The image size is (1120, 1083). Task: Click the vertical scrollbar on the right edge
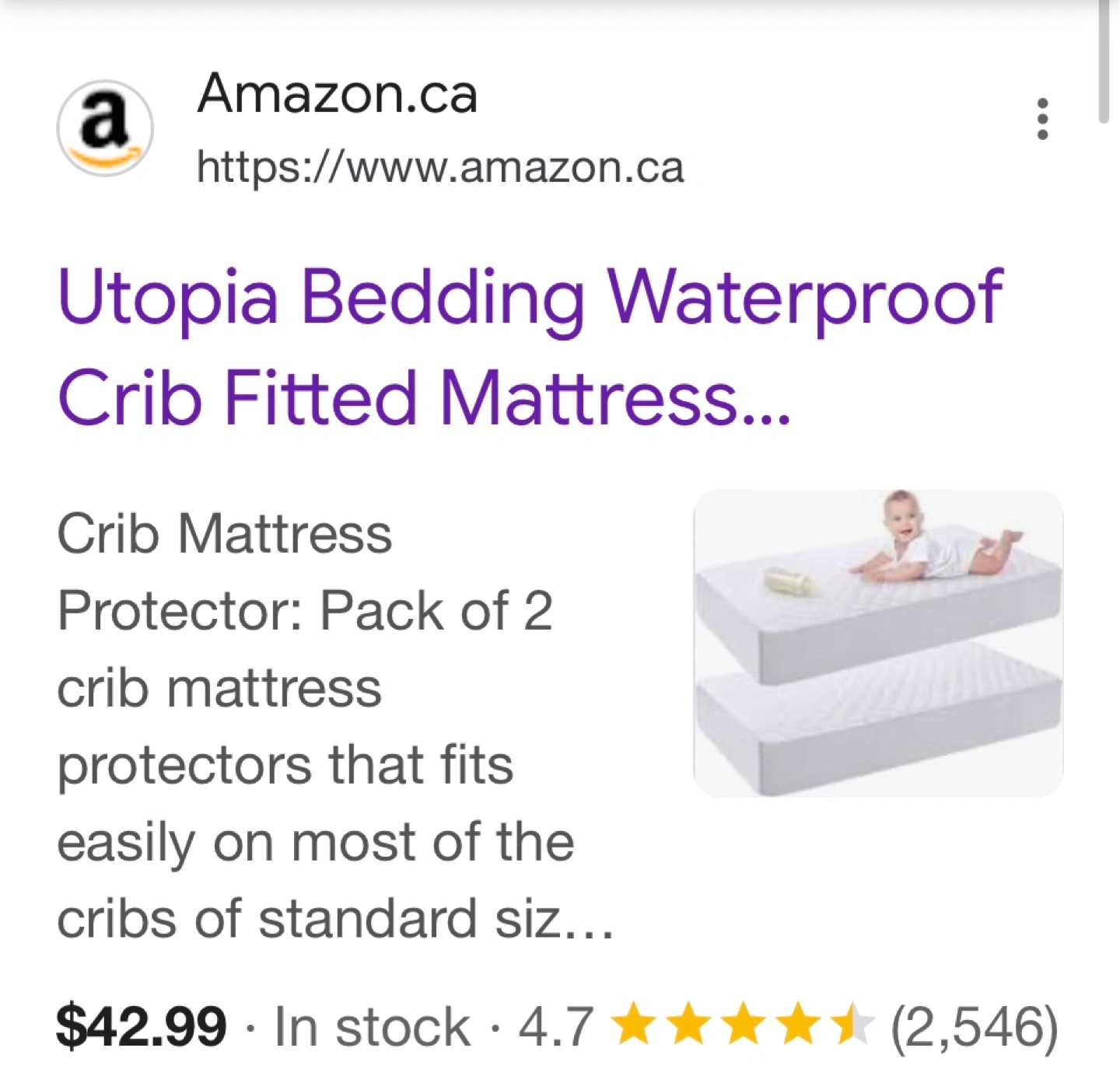pyautogui.click(x=1103, y=62)
